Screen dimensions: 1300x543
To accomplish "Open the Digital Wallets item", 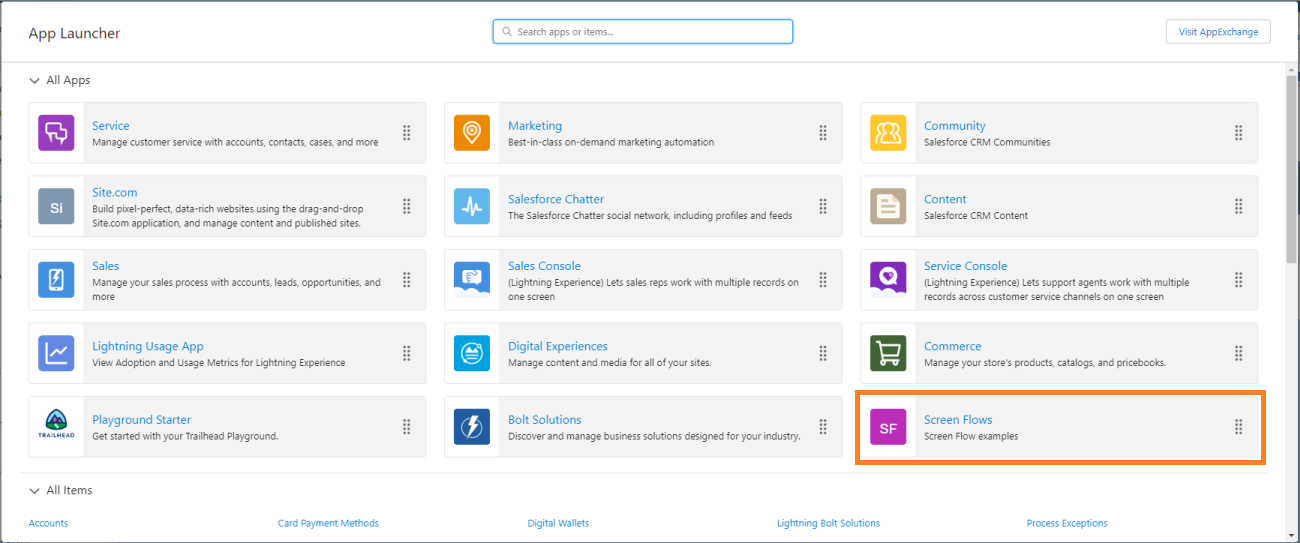I will click(x=558, y=523).
